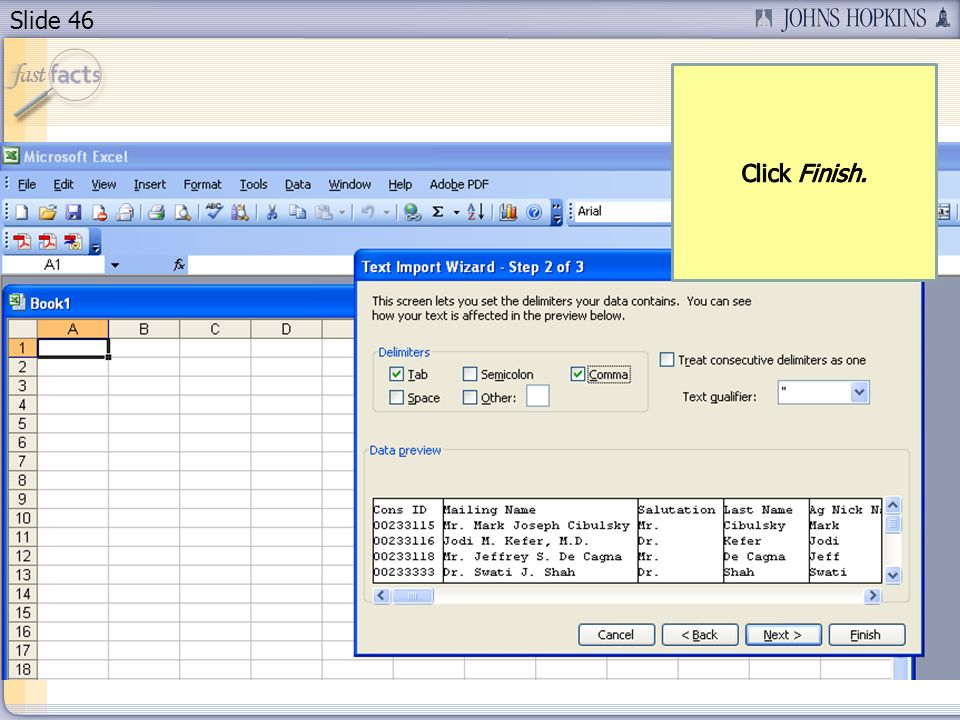The image size is (960, 720).
Task: Click the Cut scissors icon
Action: 272,212
